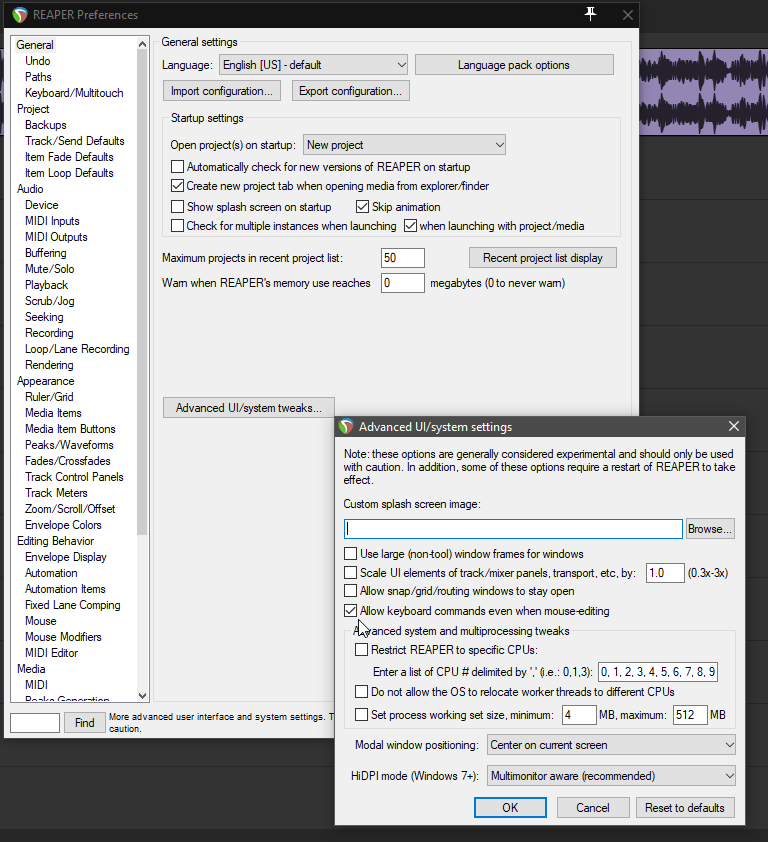Toggle create new project tab when opening media
The width and height of the screenshot is (768, 842).
[x=177, y=186]
